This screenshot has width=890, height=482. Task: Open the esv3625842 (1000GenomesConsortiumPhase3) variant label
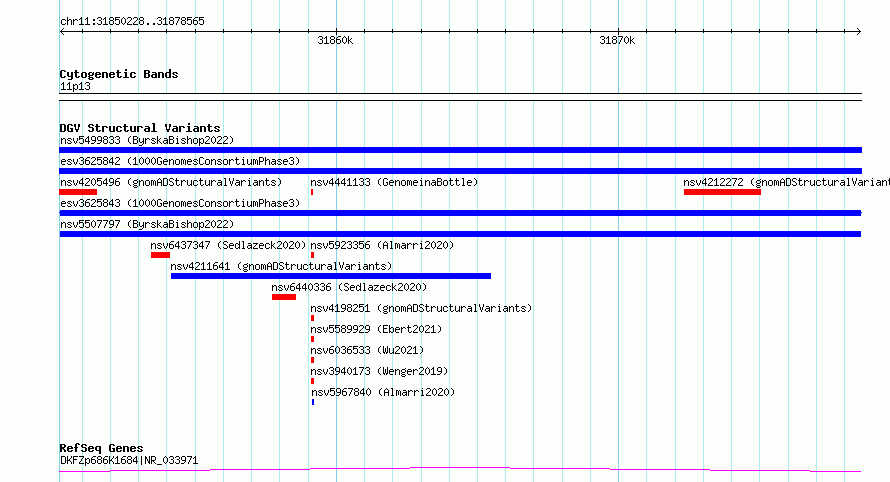coord(180,161)
